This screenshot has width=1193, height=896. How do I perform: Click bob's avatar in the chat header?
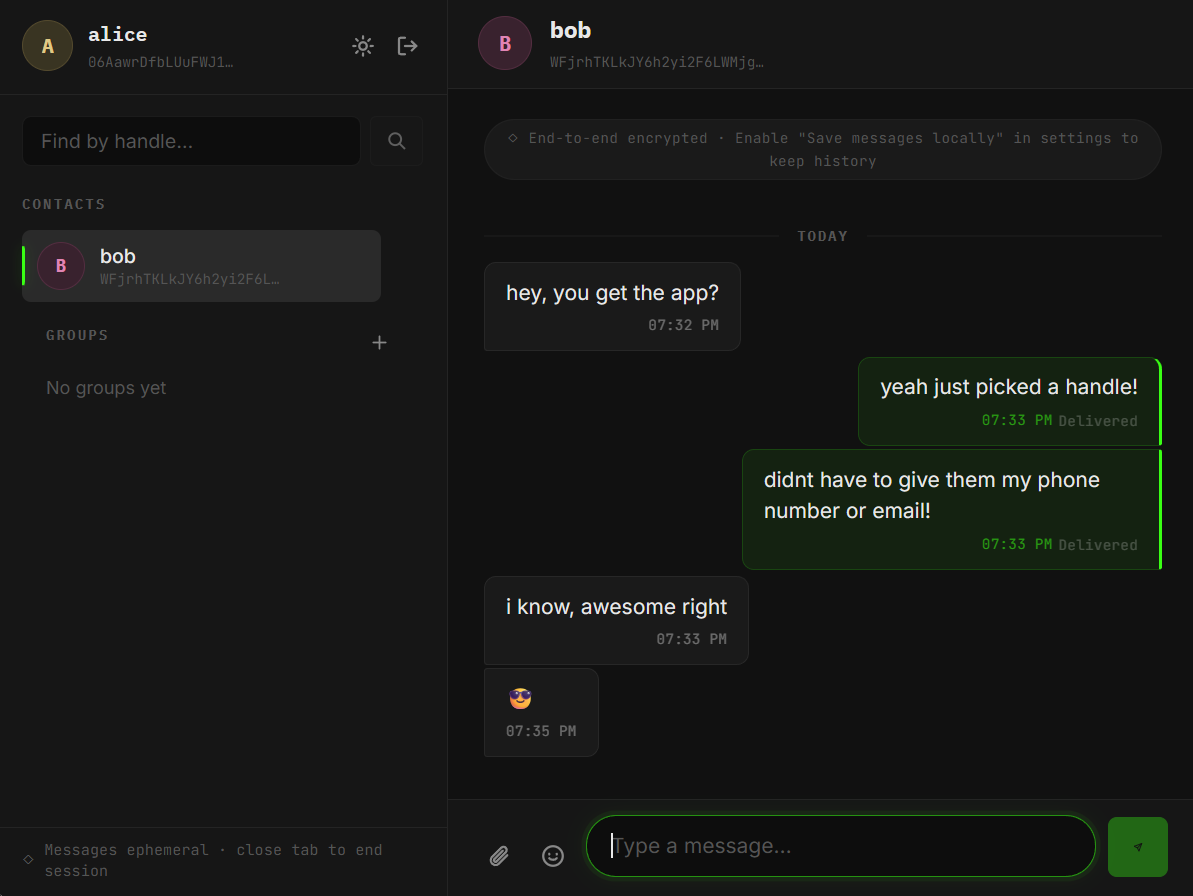[505, 43]
